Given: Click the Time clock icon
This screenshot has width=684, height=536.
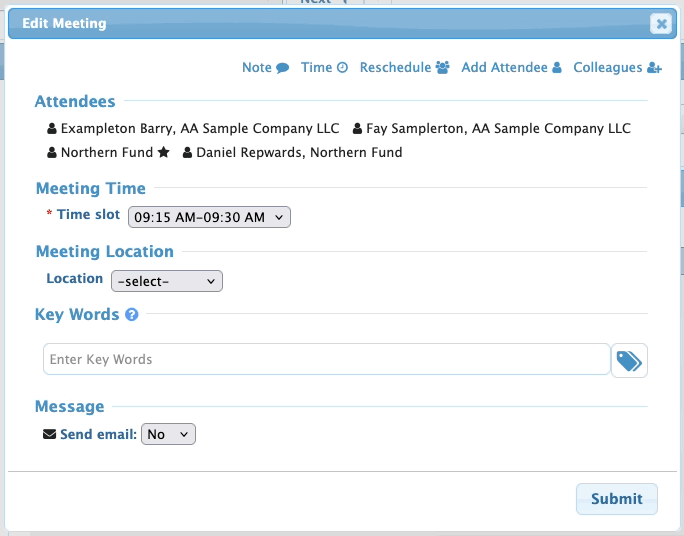Looking at the screenshot, I should point(342,68).
